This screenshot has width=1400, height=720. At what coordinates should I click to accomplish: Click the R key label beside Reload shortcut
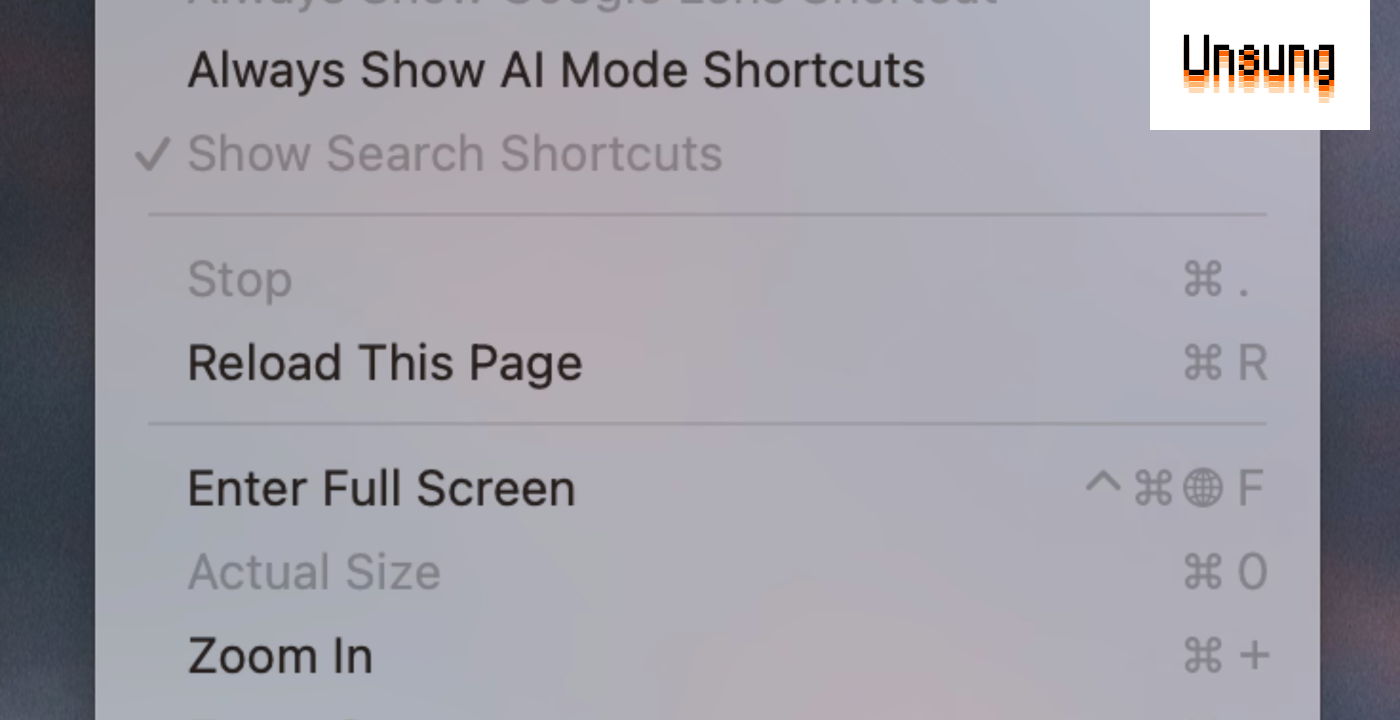1253,362
